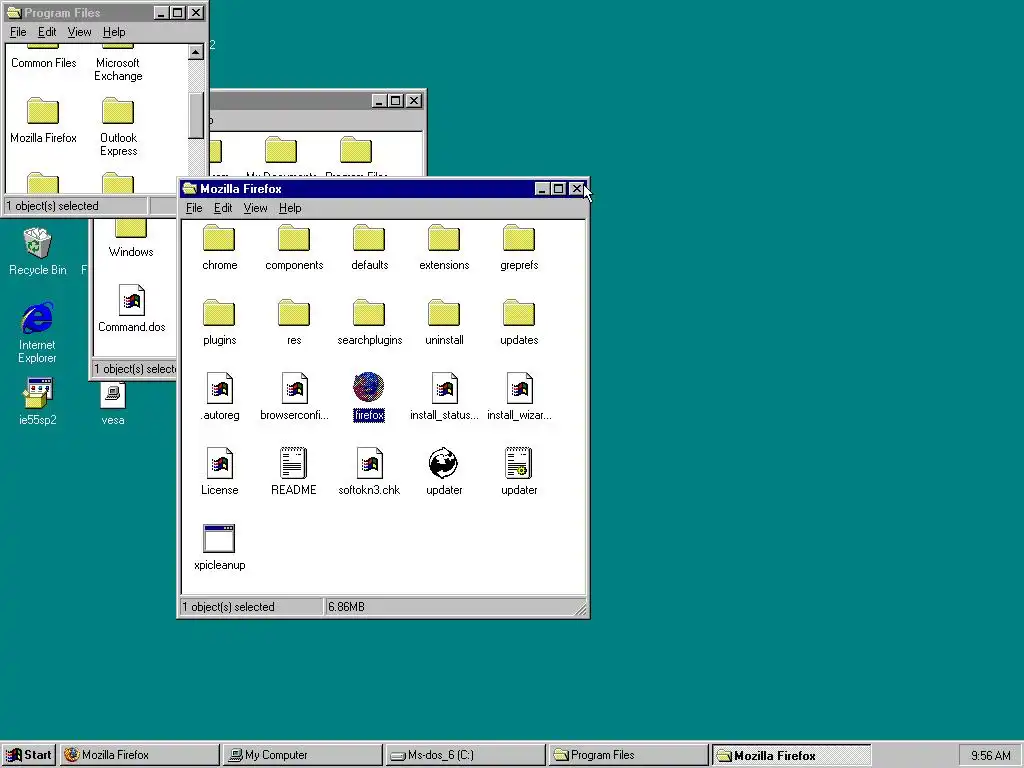Open the Start menu
Screen dimensions: 1024x768
click(29, 755)
